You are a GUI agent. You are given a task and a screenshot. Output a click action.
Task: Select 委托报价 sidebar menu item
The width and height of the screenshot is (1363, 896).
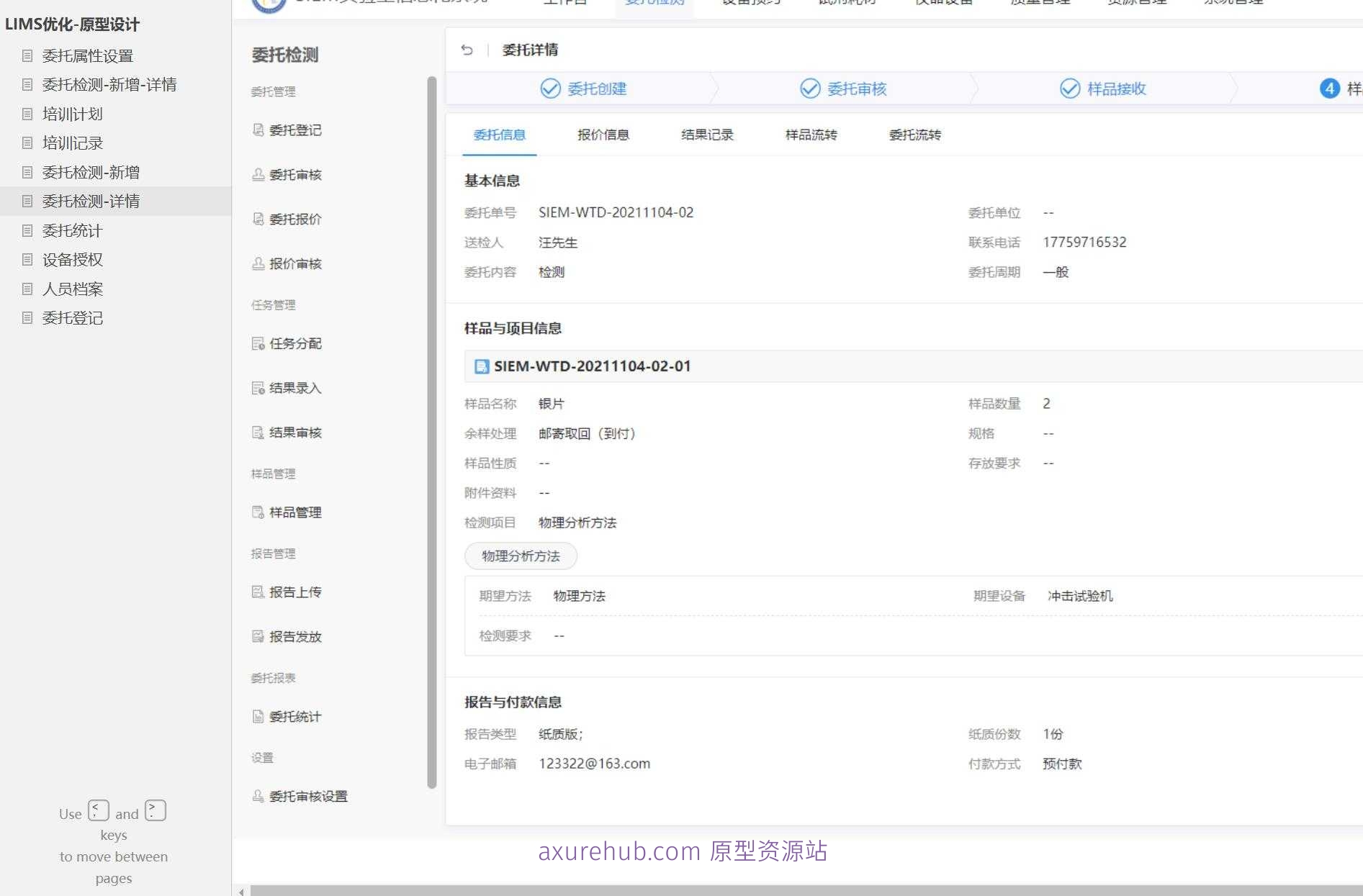(295, 220)
